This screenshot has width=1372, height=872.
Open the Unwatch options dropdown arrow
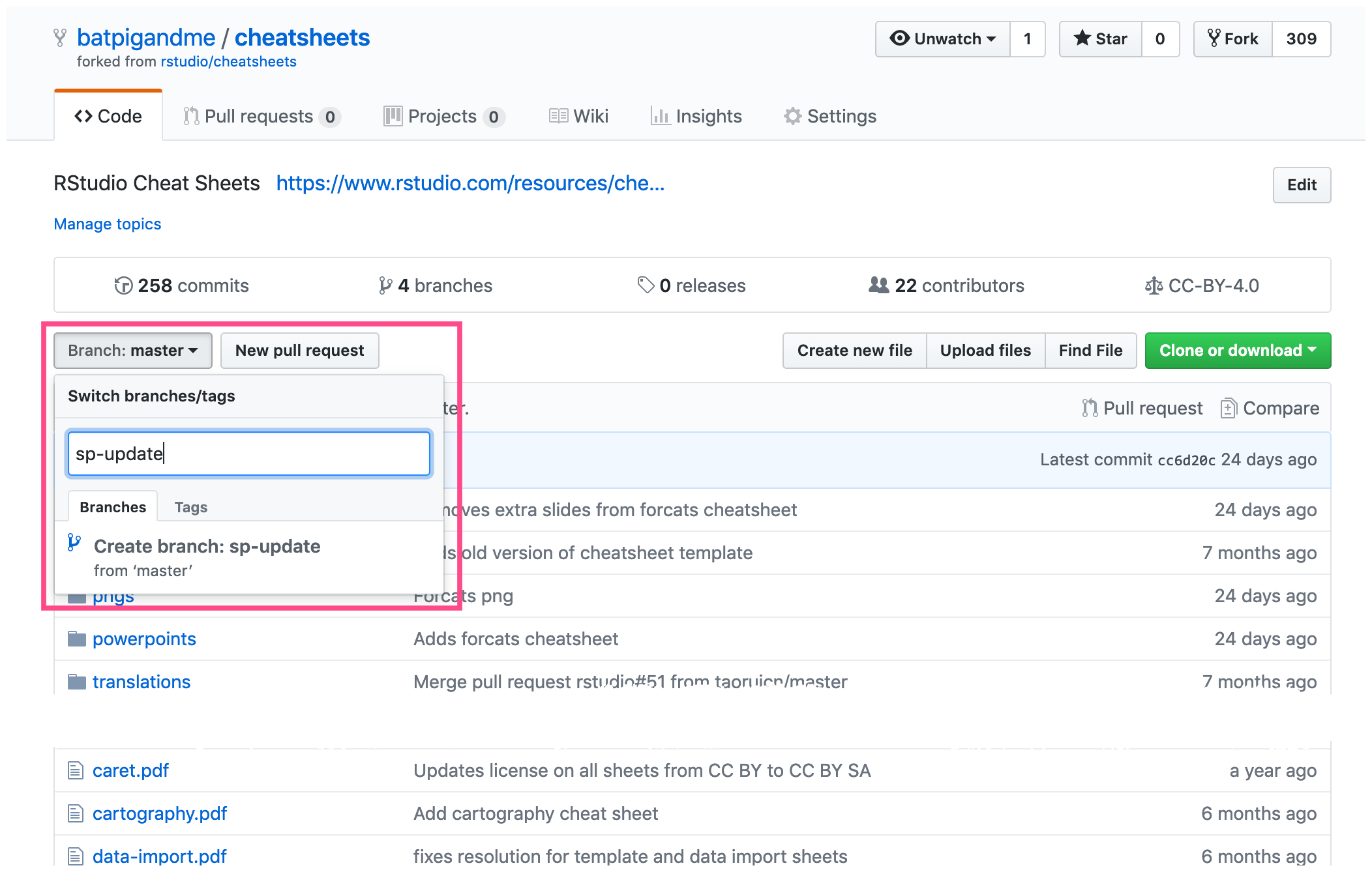pos(990,38)
